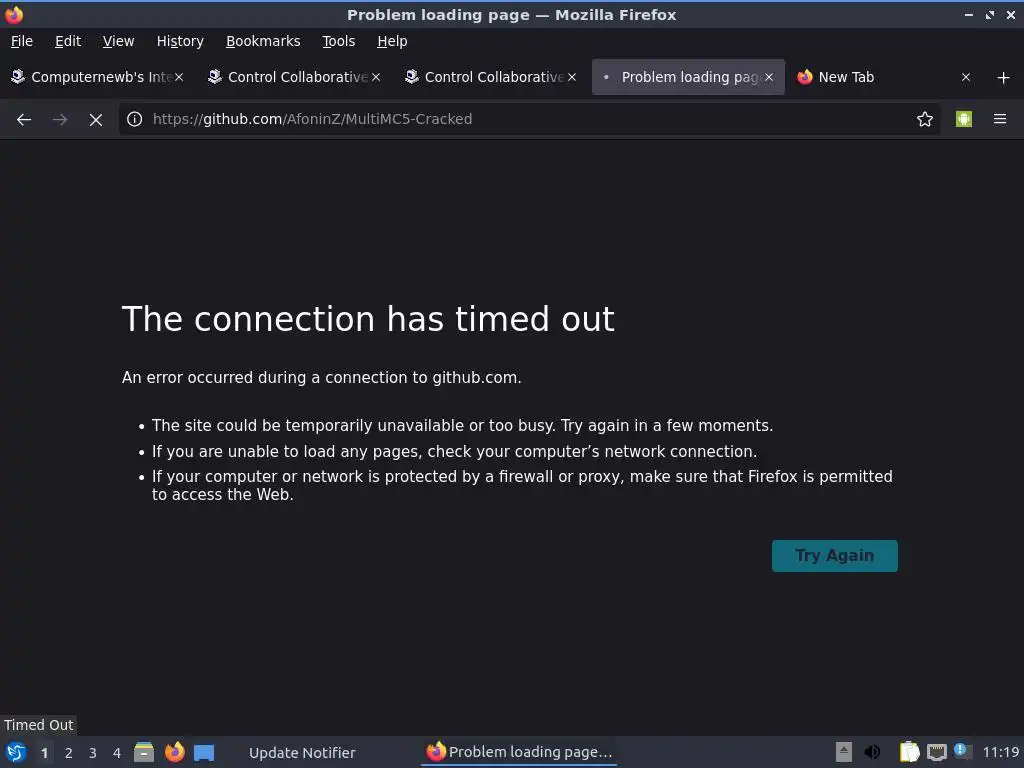Close the second Control Collaborative tab
The width and height of the screenshot is (1024, 768).
tap(572, 77)
